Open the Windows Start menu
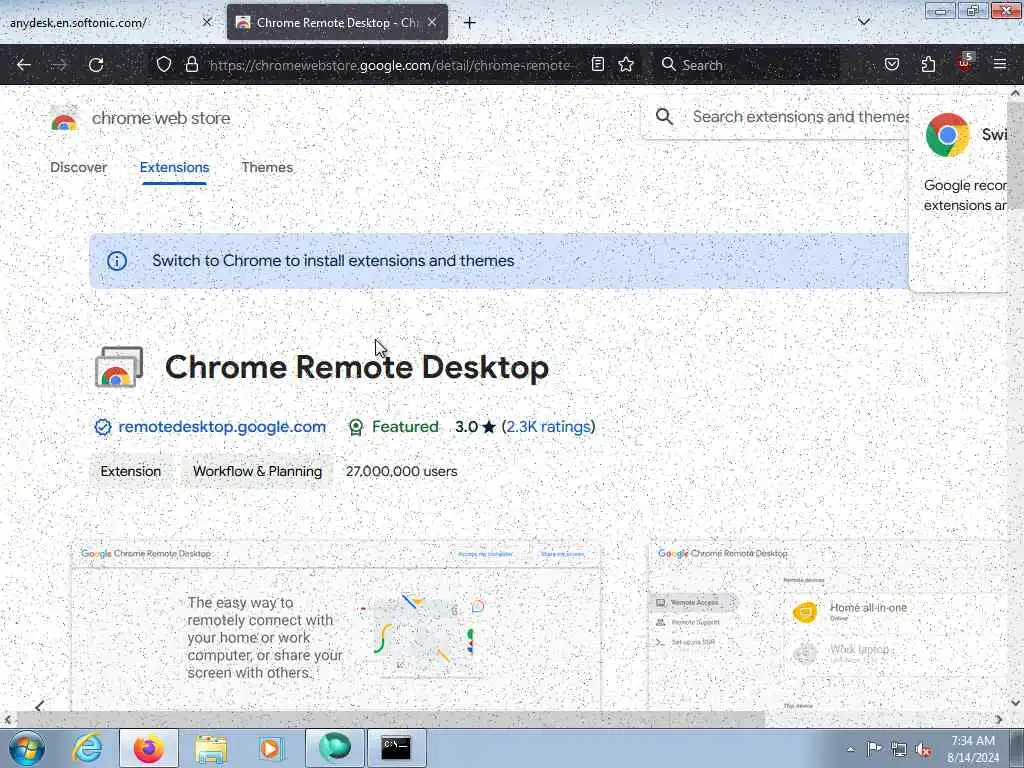This screenshot has width=1024, height=768. 27,748
